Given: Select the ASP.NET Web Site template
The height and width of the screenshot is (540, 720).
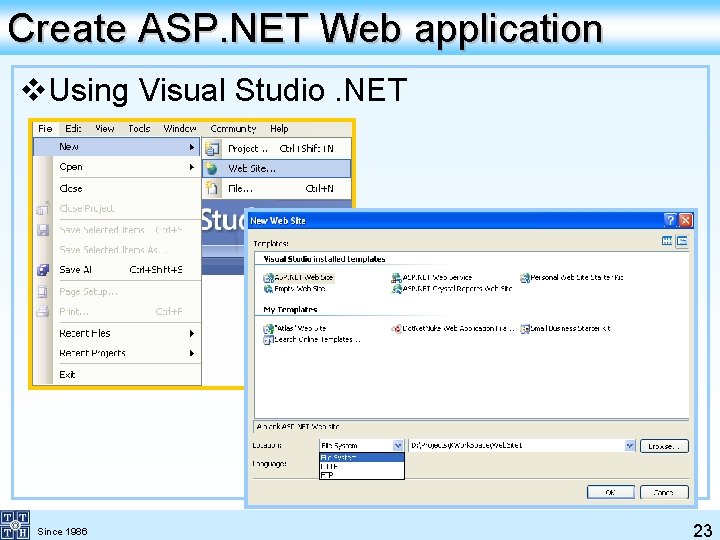Looking at the screenshot, I should pos(298,278).
